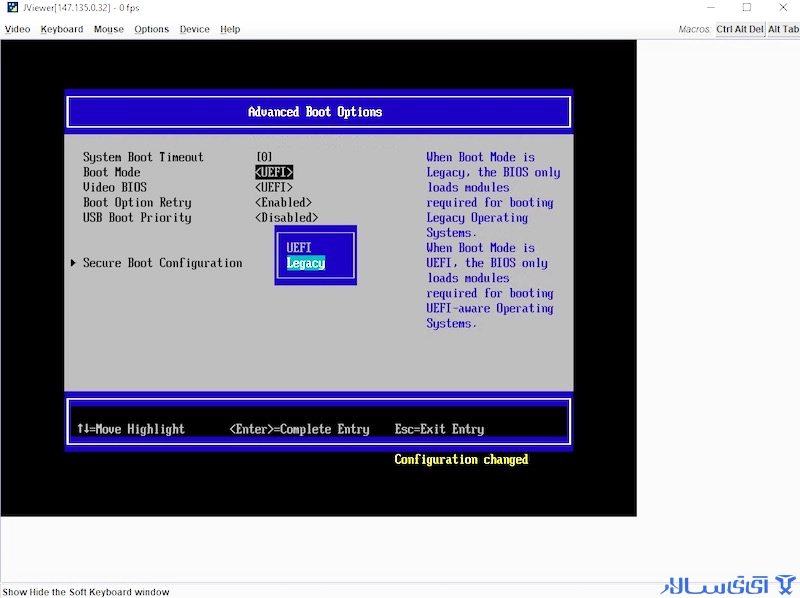Click the Secure Boot Configuration entry
The width and height of the screenshot is (800, 598).
pos(163,263)
